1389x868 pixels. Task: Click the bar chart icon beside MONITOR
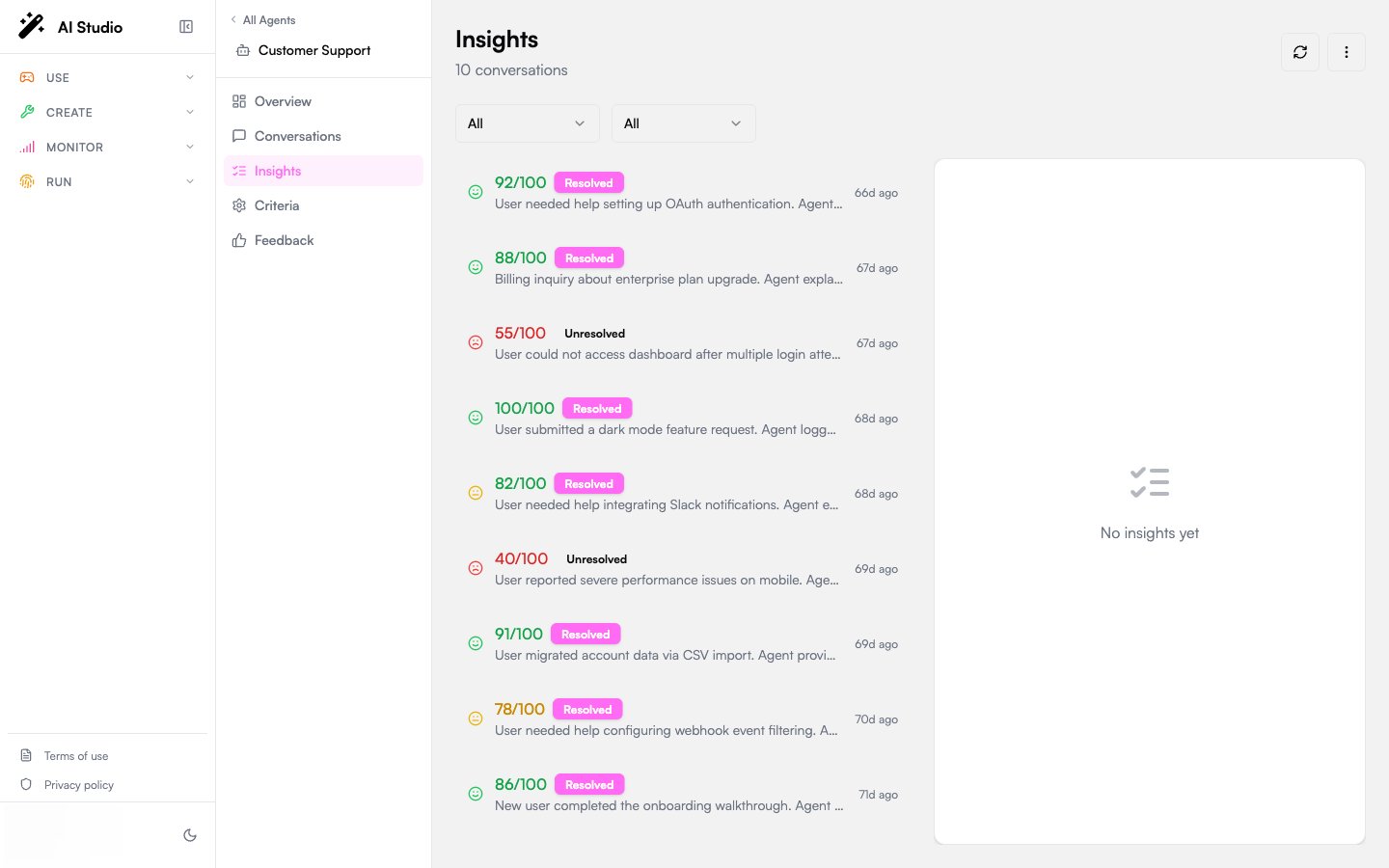point(27,147)
